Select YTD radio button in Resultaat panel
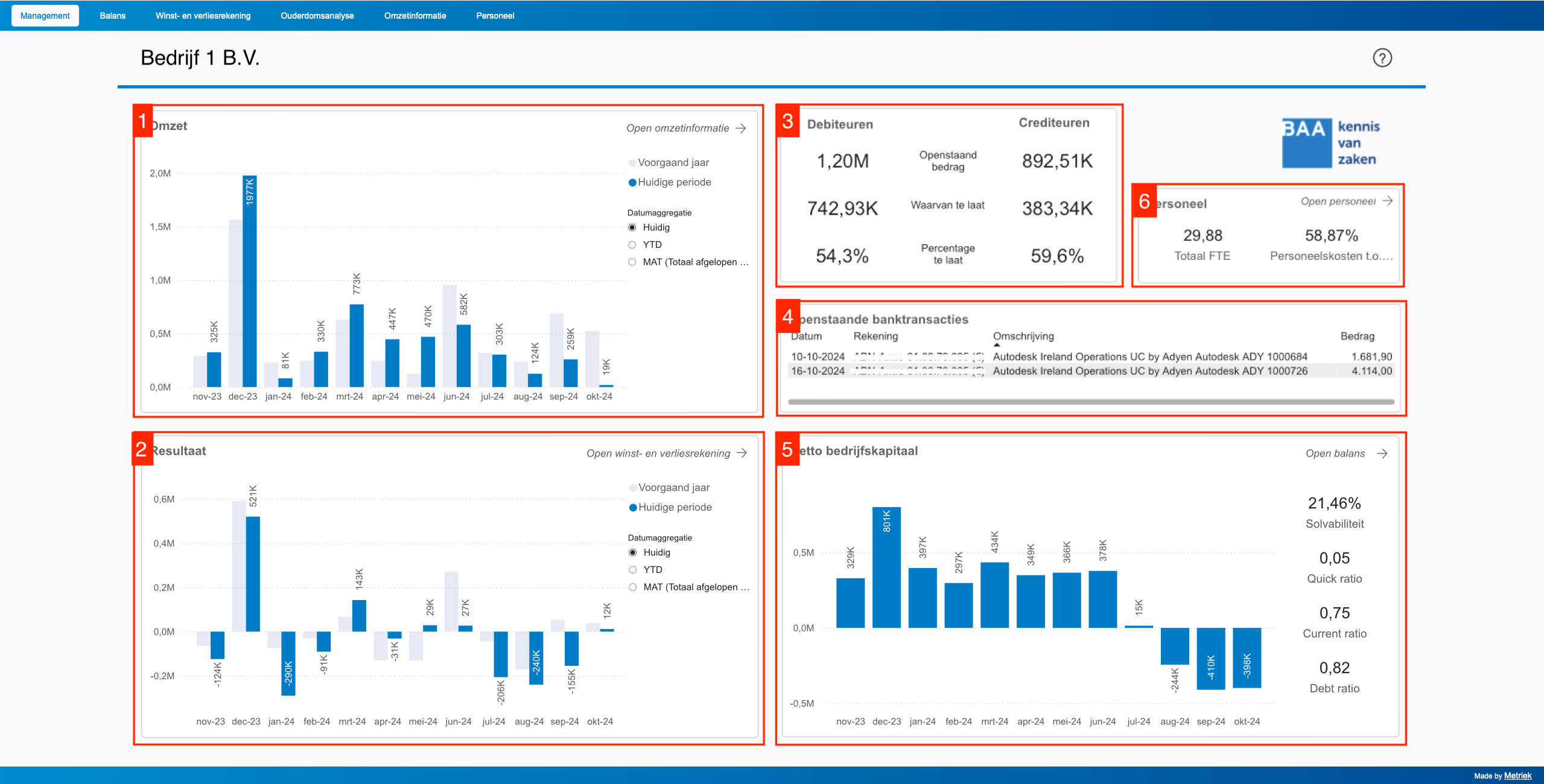1544x784 pixels. coord(633,569)
